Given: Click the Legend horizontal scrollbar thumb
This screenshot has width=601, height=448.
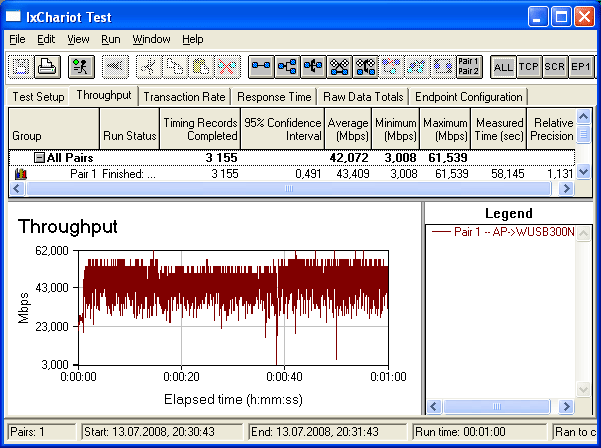Looking at the screenshot, I should pyautogui.click(x=497, y=406).
